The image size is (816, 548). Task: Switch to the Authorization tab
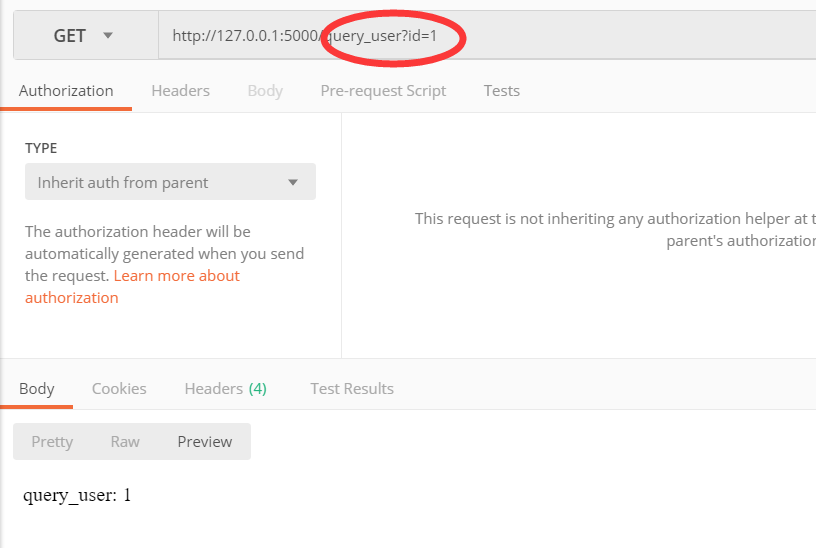[x=66, y=91]
